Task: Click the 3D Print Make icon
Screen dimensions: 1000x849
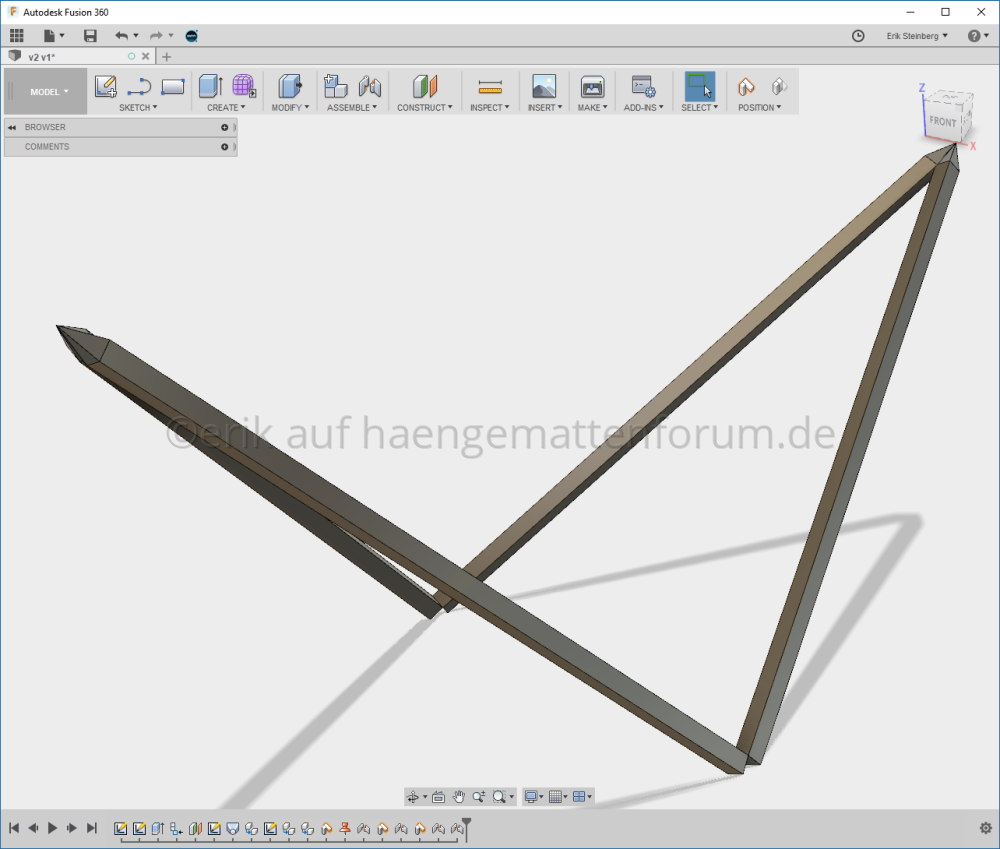Action: 592,87
